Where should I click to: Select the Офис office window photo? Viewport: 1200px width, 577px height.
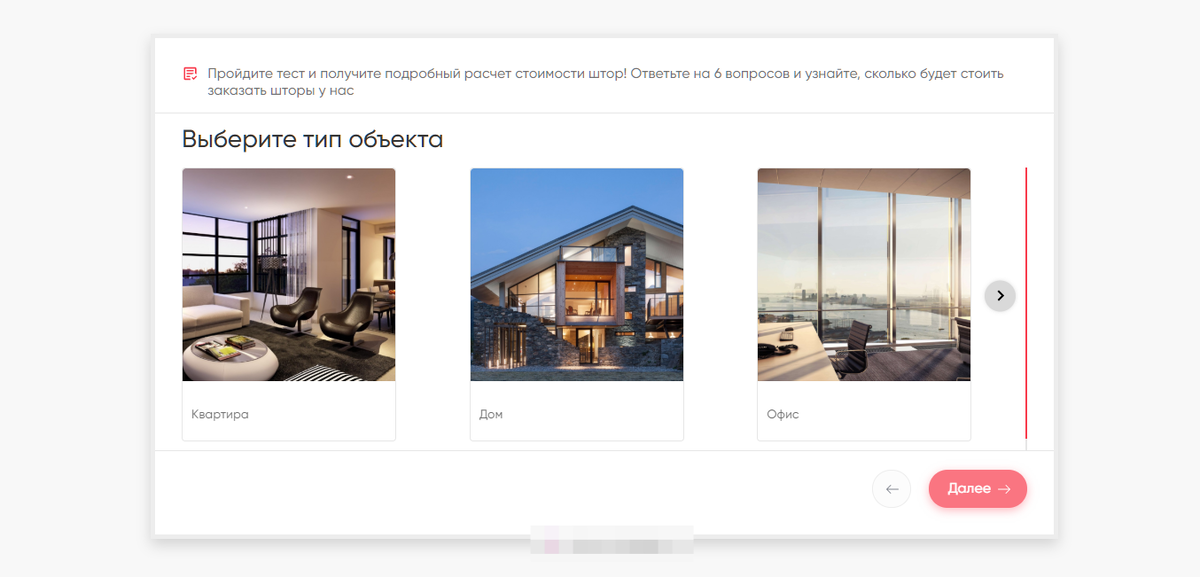(x=864, y=275)
